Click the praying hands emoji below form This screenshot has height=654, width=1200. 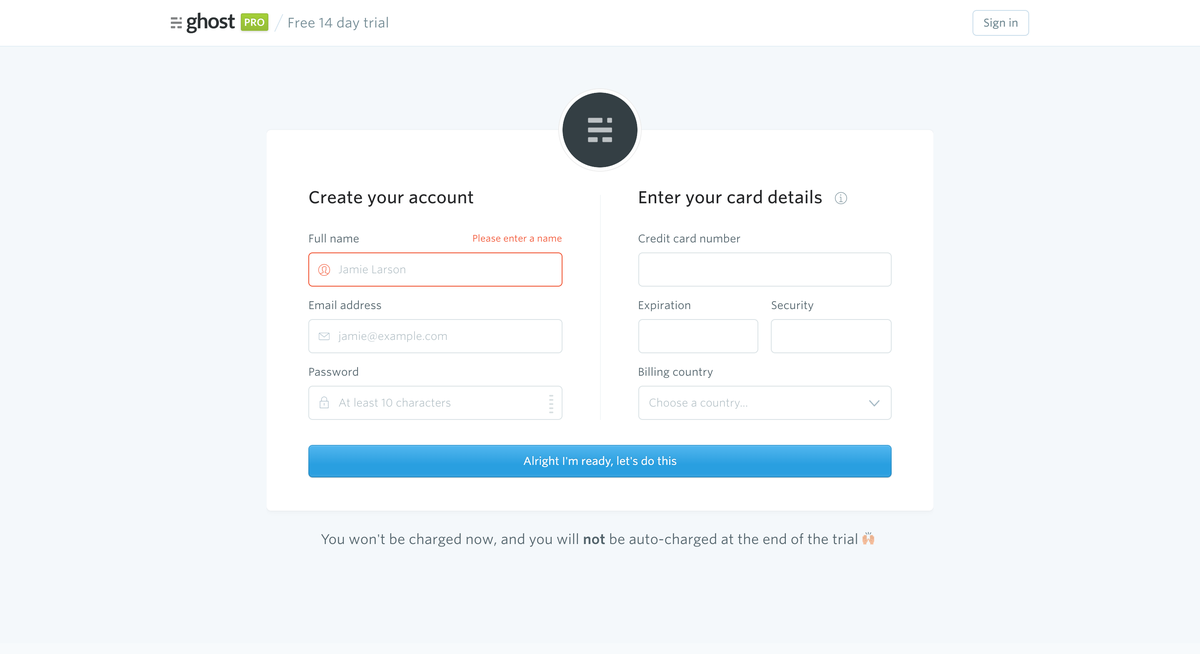coord(868,539)
